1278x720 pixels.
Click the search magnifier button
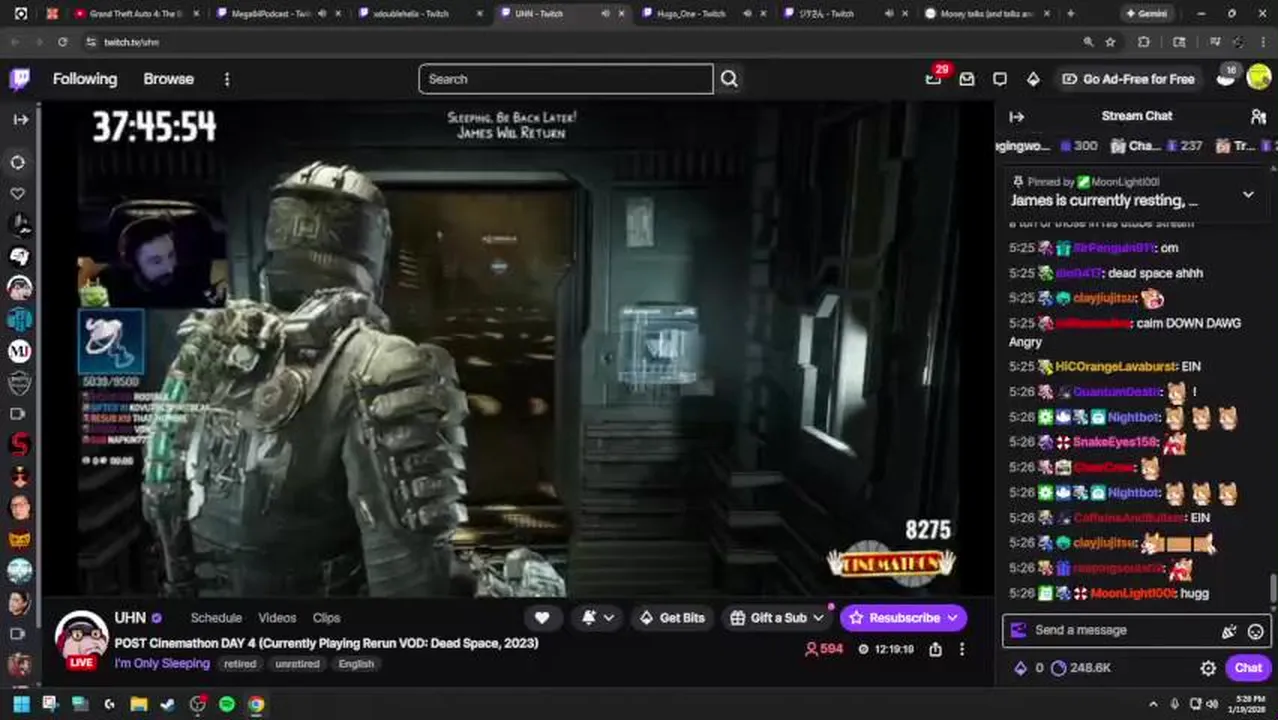click(x=729, y=79)
